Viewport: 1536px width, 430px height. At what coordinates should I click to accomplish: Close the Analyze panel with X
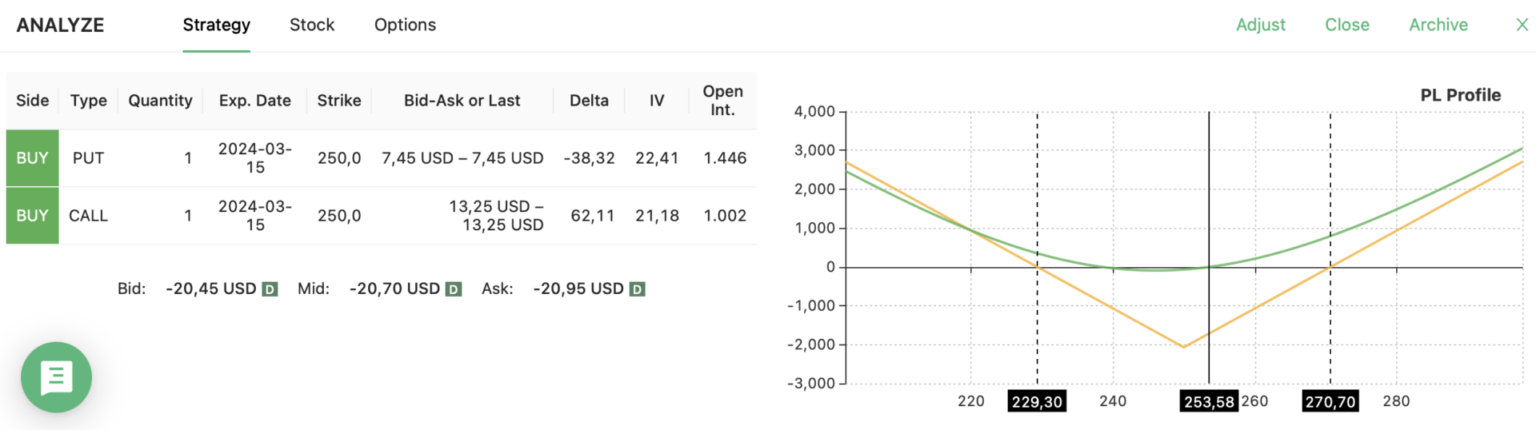click(1522, 25)
